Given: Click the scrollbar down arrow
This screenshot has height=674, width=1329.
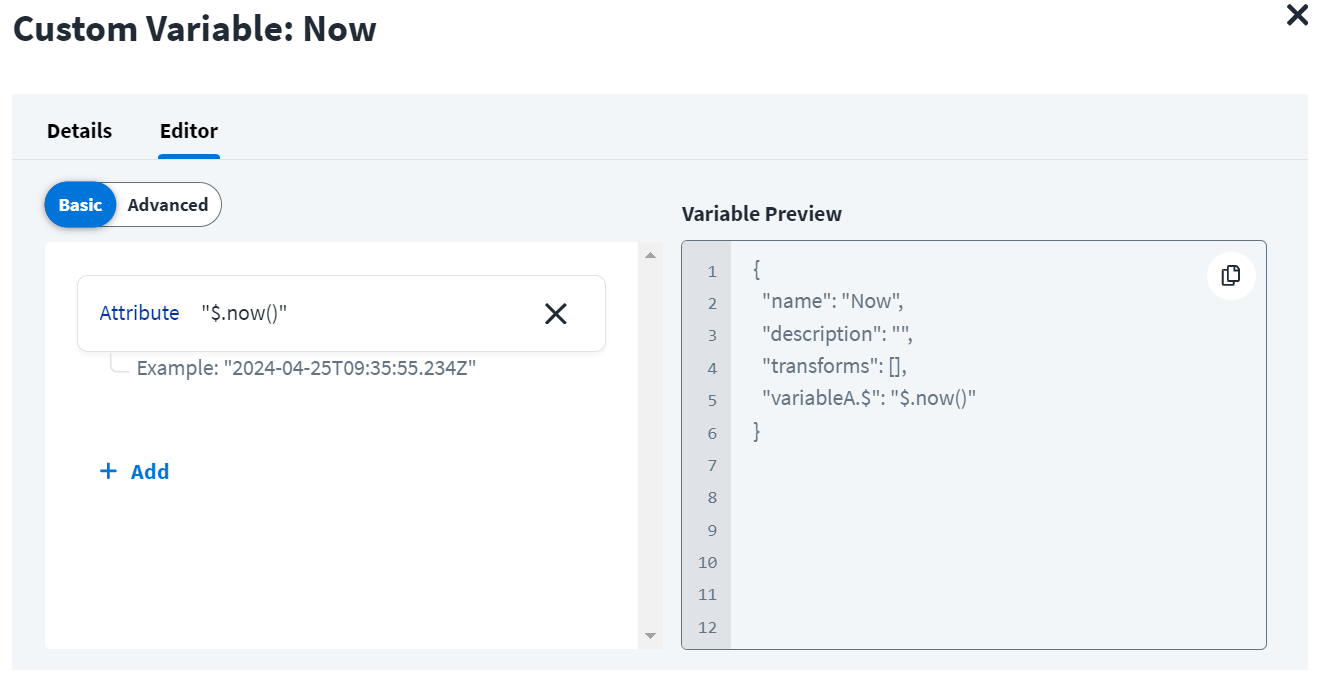Looking at the screenshot, I should 650,635.
